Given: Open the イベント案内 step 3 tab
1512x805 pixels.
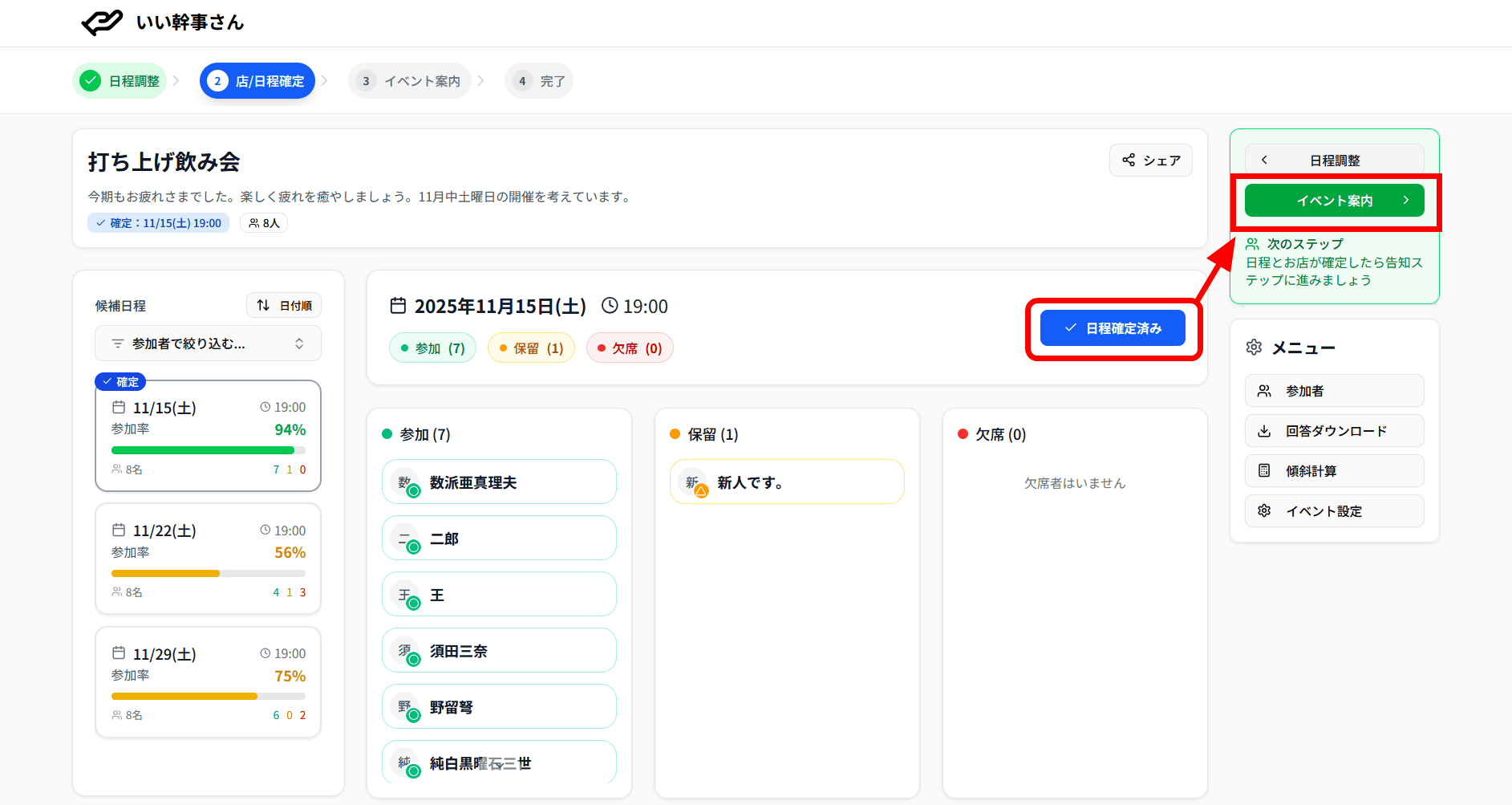Looking at the screenshot, I should click(x=410, y=81).
